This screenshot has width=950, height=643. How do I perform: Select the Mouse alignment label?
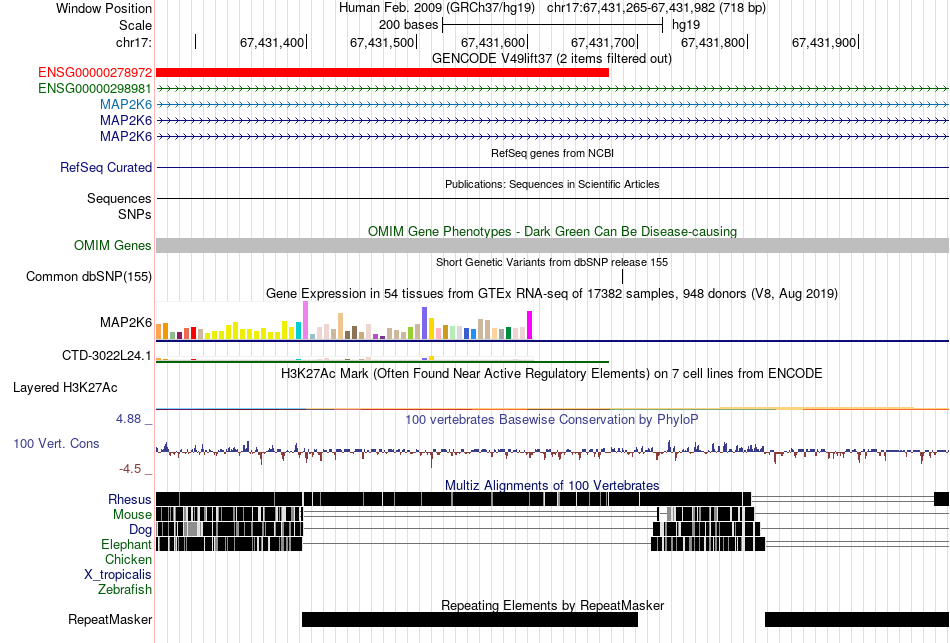click(x=132, y=515)
